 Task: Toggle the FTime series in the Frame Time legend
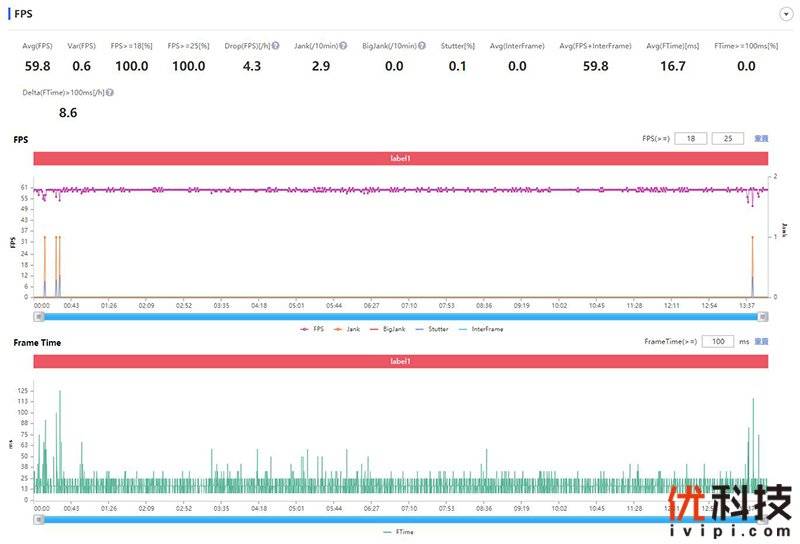tap(398, 532)
